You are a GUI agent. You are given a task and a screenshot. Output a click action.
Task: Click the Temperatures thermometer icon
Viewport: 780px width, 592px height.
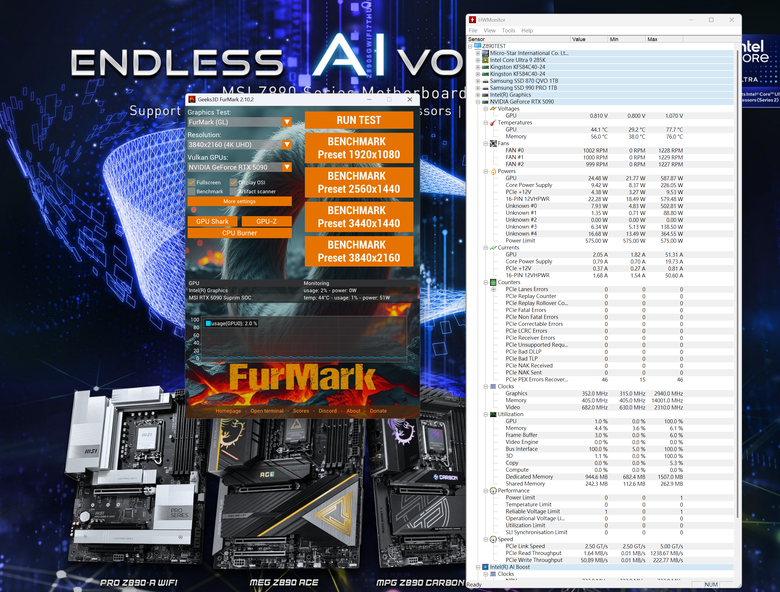493,122
